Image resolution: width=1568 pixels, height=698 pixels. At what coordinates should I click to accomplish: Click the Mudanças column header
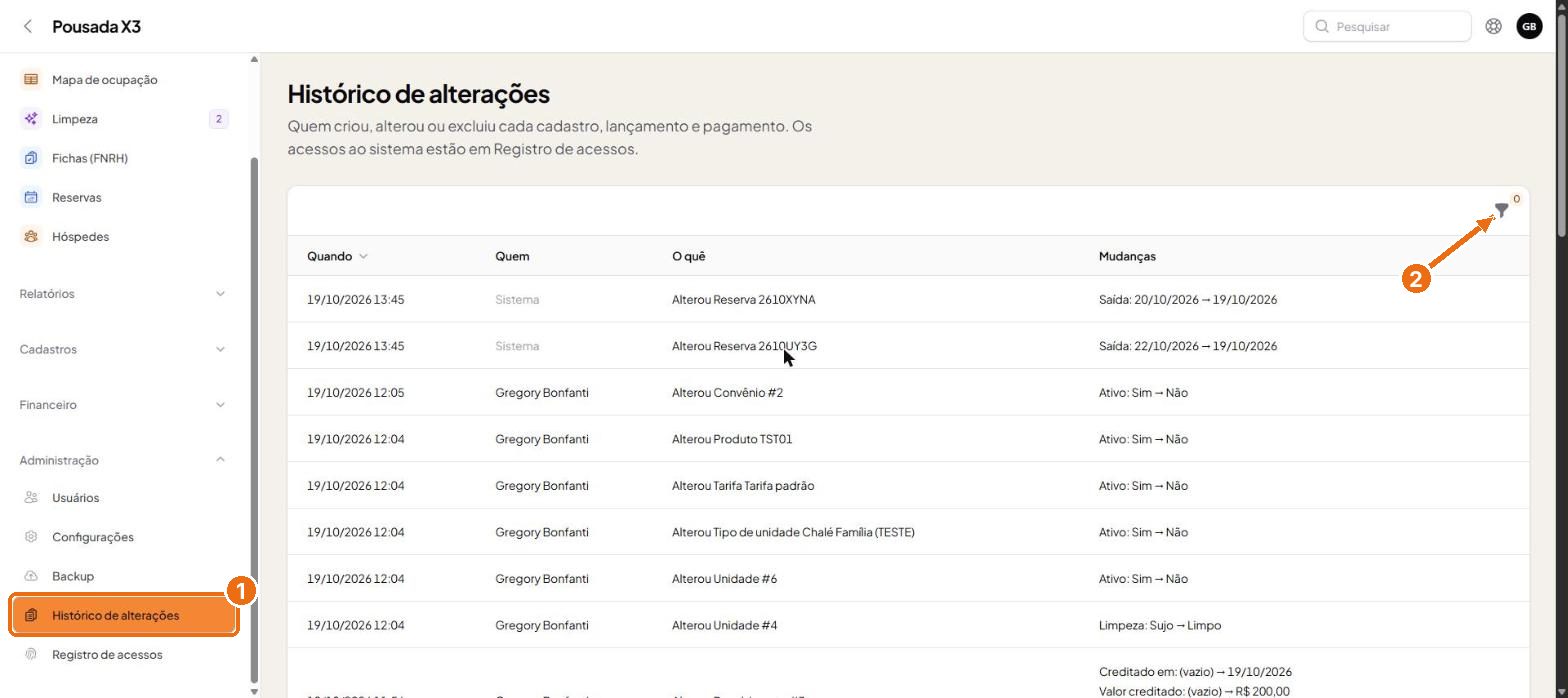[x=1127, y=257]
